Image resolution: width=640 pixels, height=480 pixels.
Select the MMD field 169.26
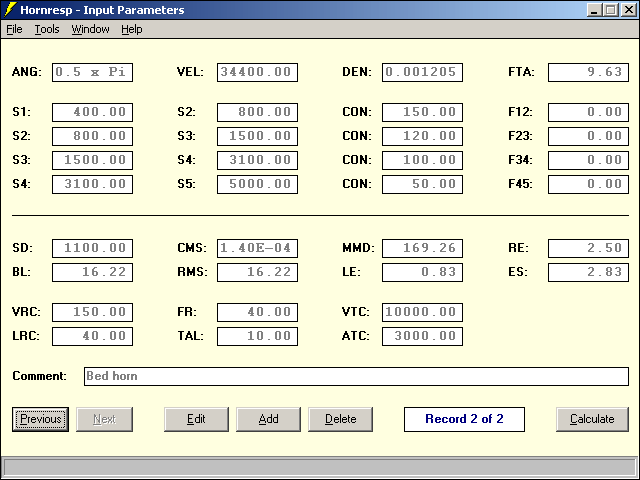pos(422,248)
